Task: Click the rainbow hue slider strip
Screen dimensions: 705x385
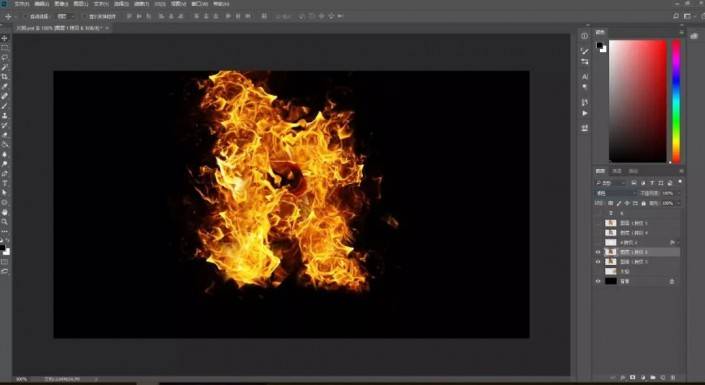Action: point(676,101)
